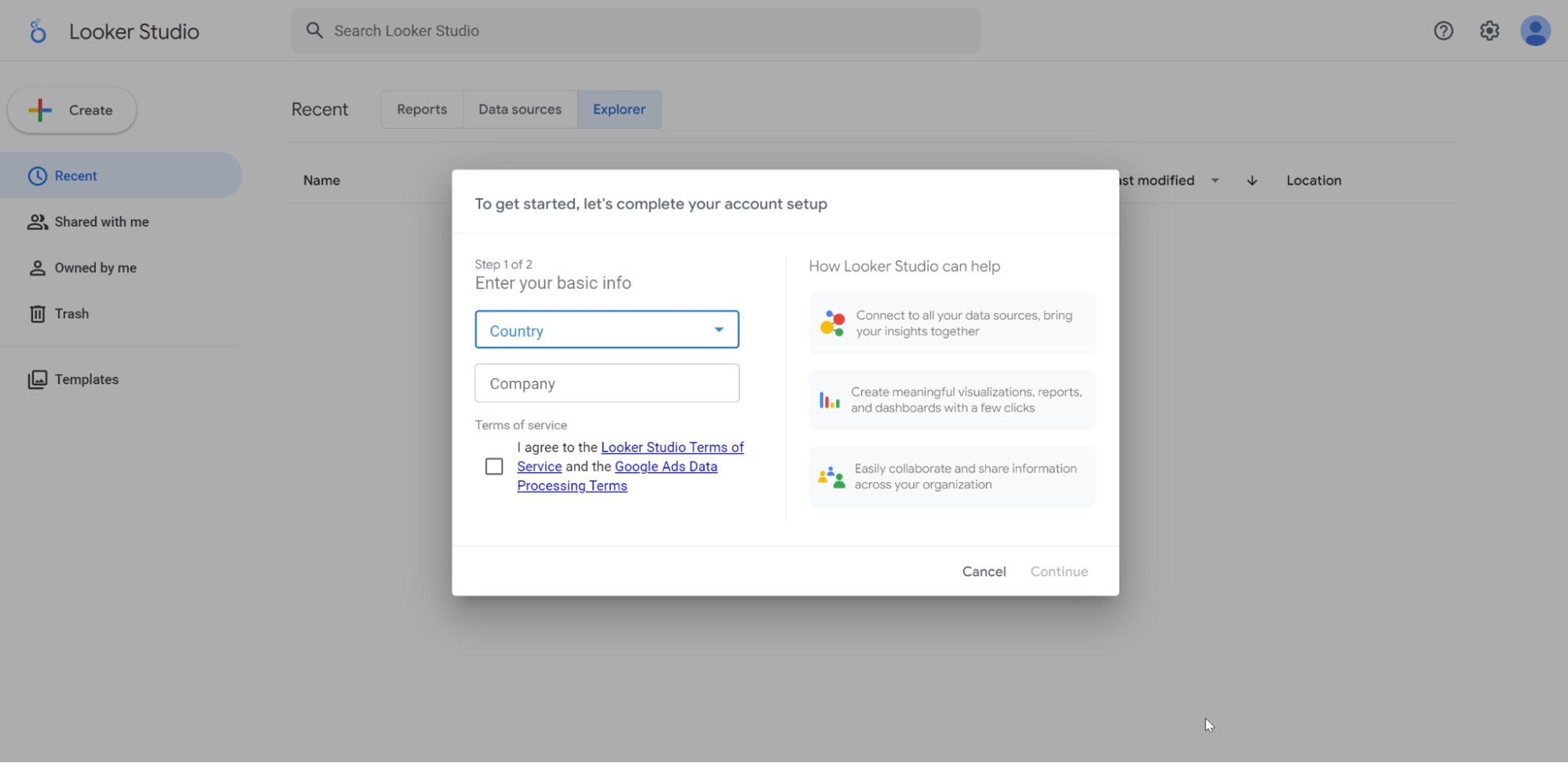Click the Create button
The image size is (1568, 763).
tap(72, 111)
